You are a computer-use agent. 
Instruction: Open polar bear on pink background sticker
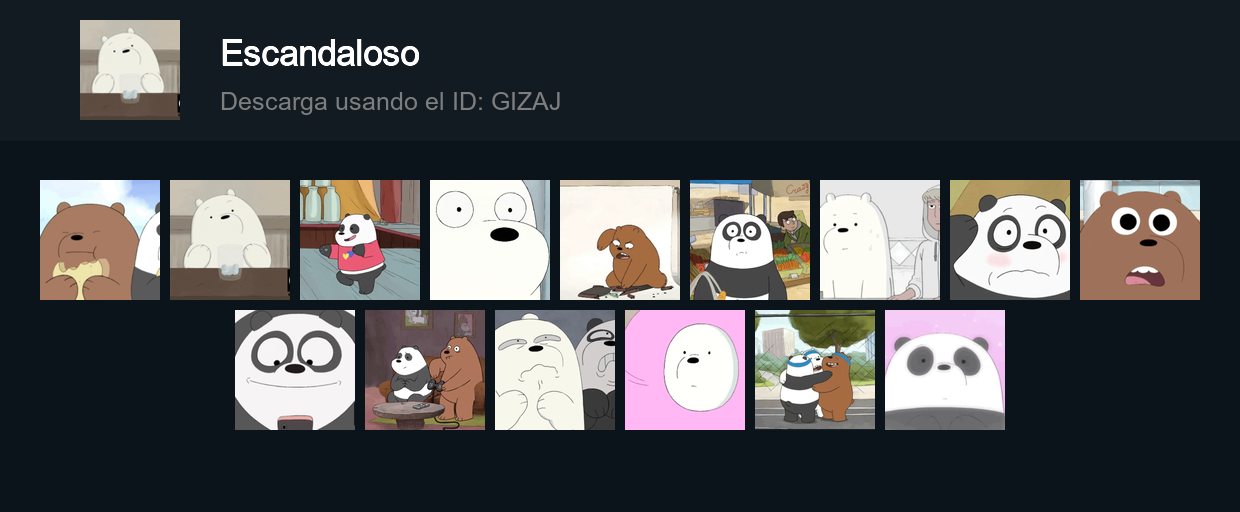pyautogui.click(x=685, y=370)
